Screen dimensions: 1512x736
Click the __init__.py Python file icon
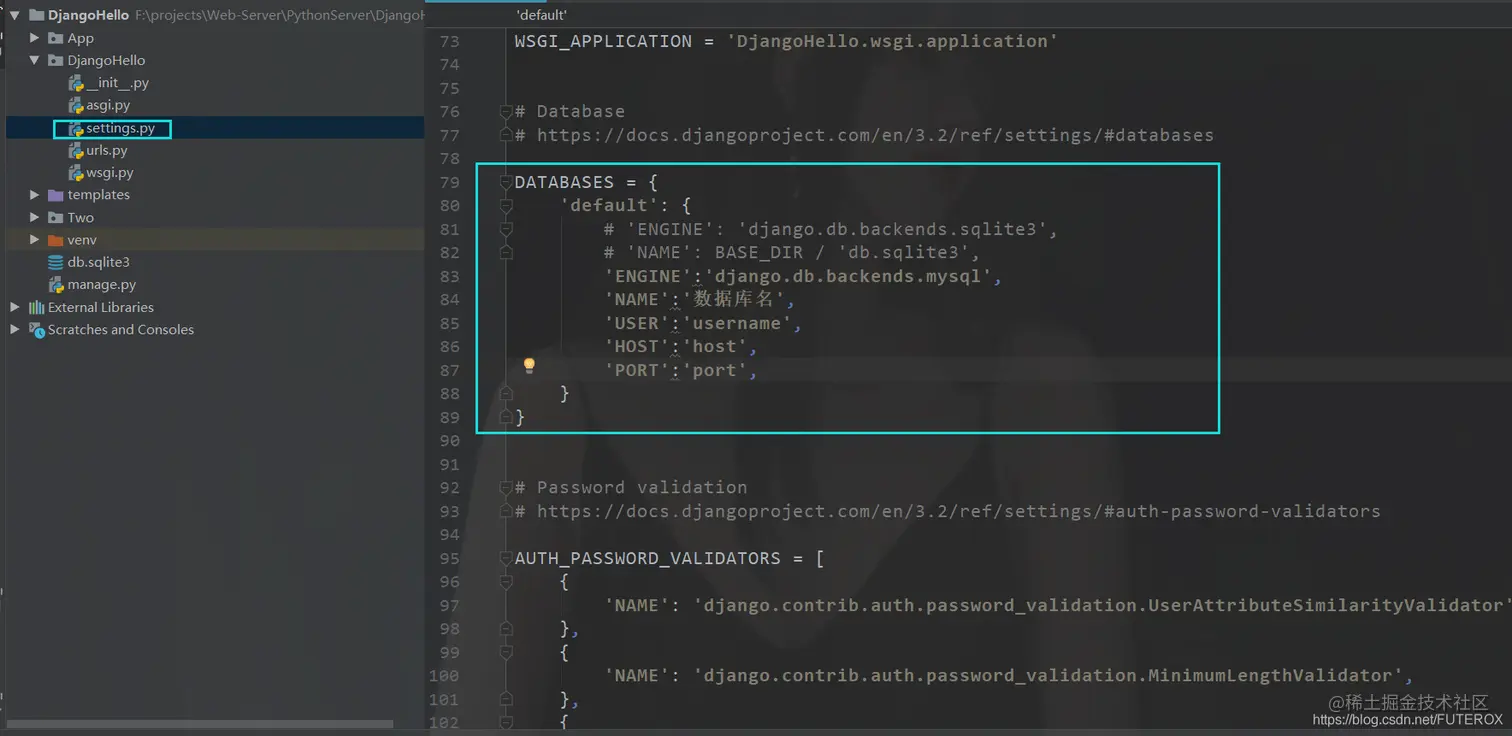[76, 83]
